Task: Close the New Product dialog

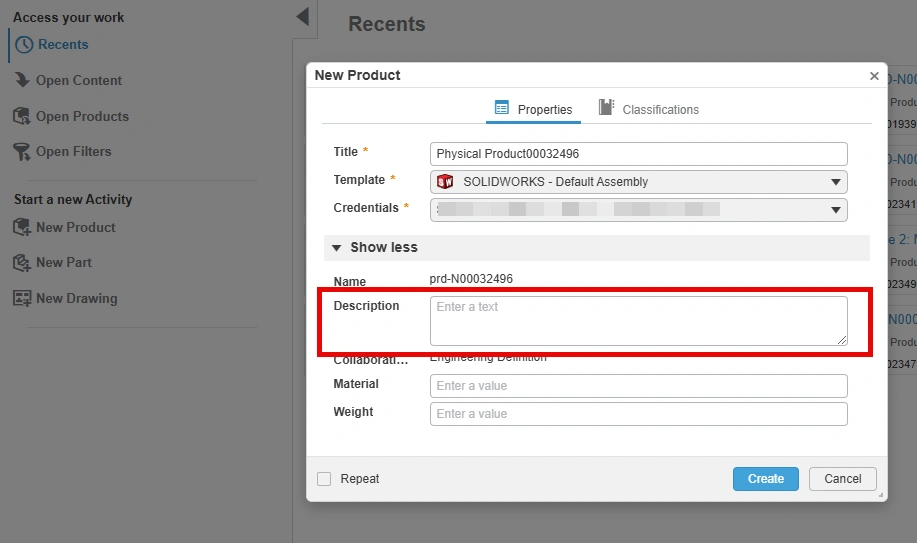Action: point(874,76)
